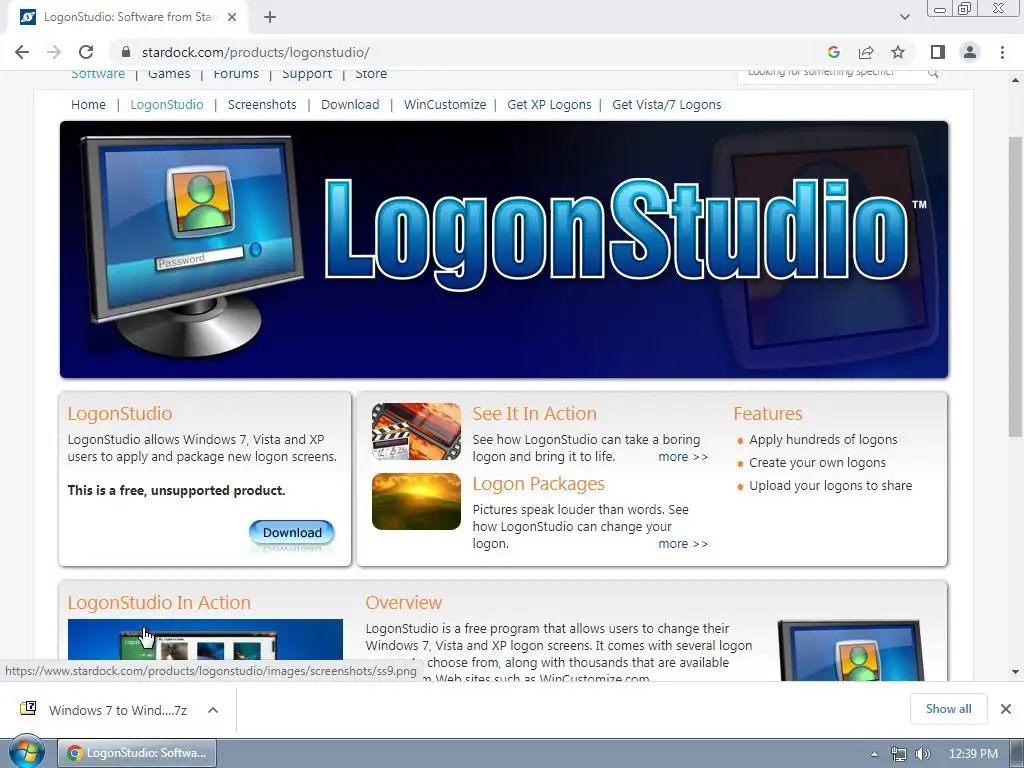Click the search magnifier icon on site

click(x=933, y=73)
